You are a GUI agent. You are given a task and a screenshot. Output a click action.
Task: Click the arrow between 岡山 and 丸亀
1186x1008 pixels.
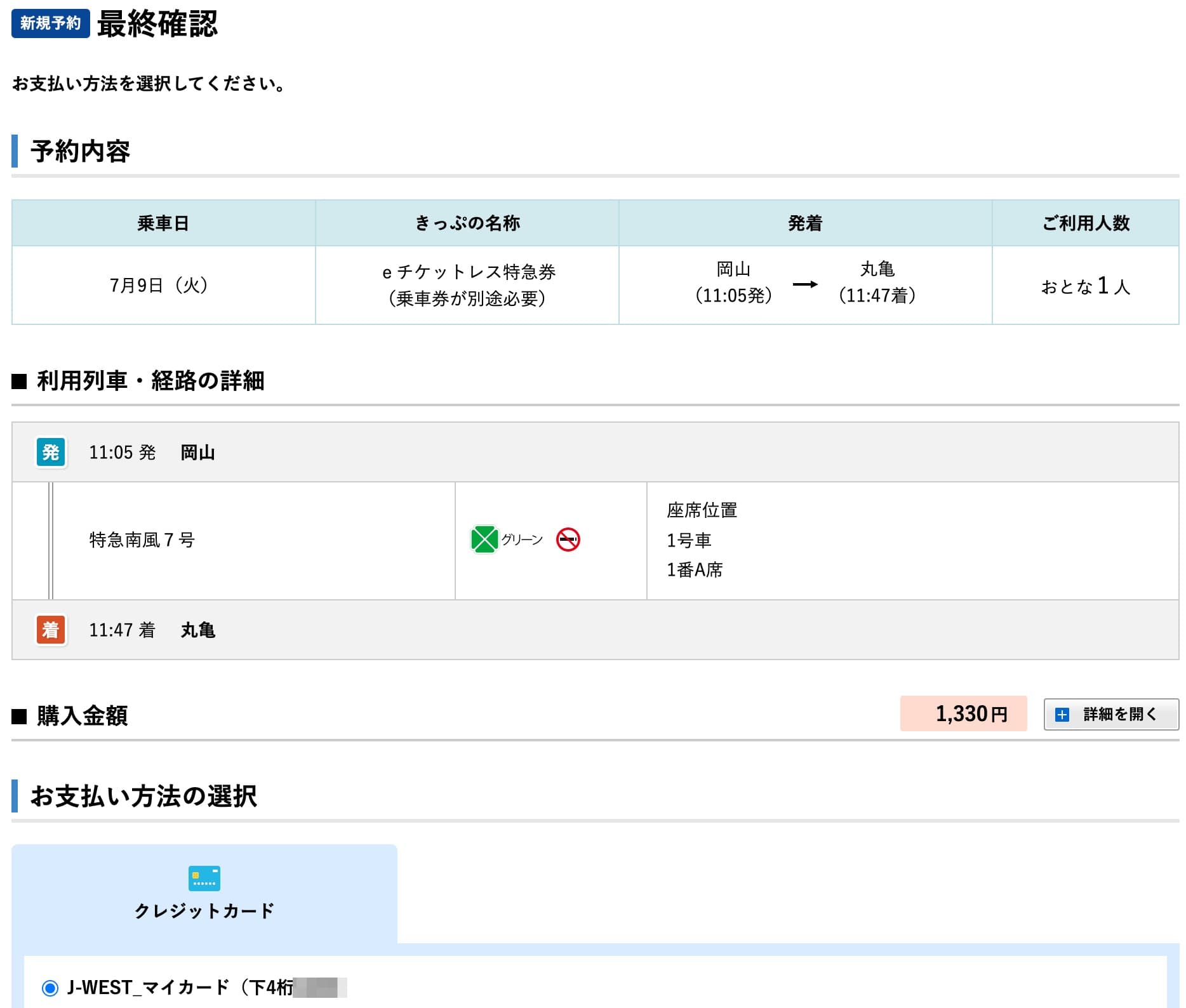pyautogui.click(x=805, y=284)
